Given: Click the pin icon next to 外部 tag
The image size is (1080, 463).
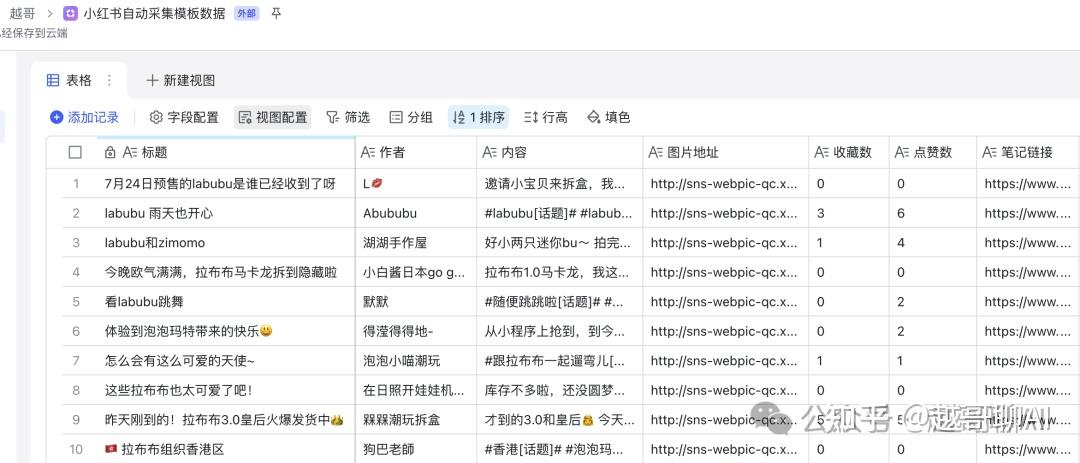Looking at the screenshot, I should (x=276, y=13).
